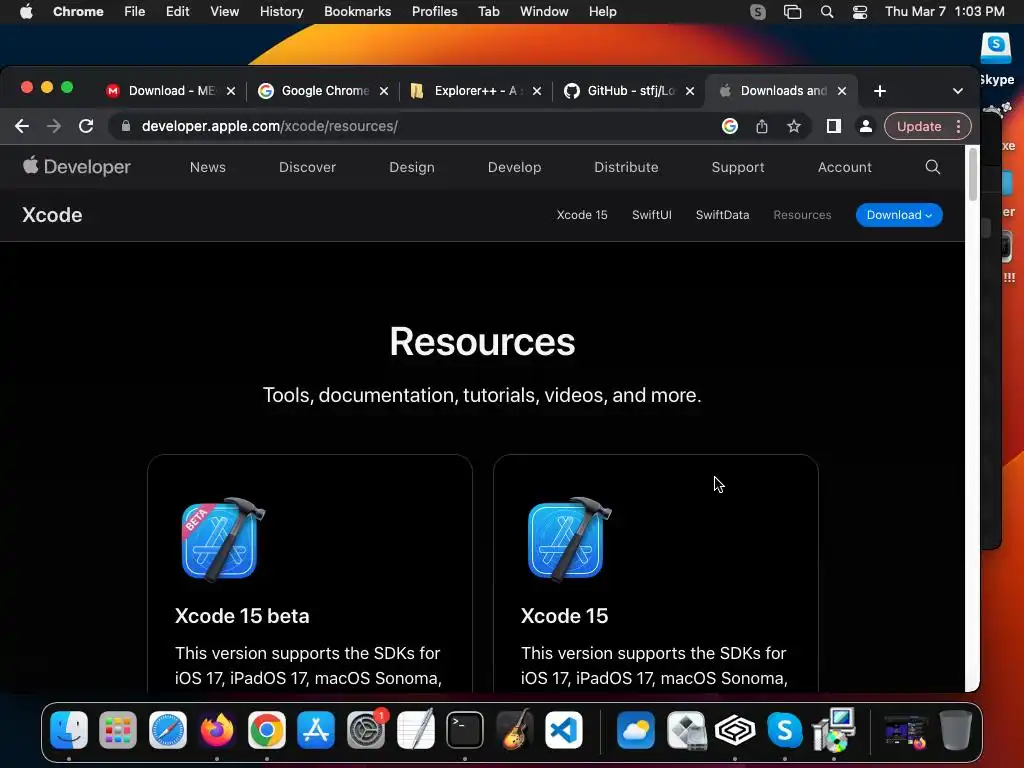The image size is (1024, 768).
Task: Click the Xcode 15 beta hammer icon
Action: (x=223, y=539)
